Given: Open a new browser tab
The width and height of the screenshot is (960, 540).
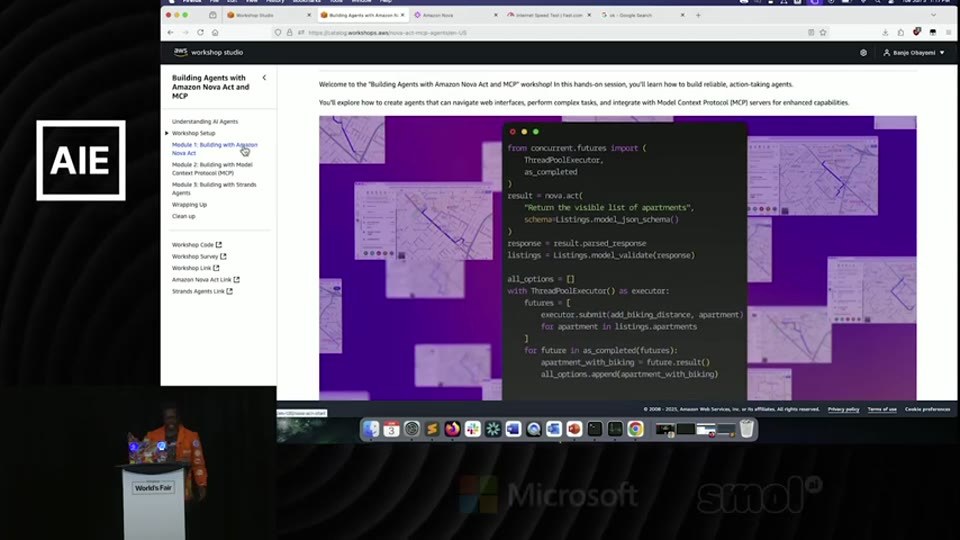Looking at the screenshot, I should pos(698,15).
